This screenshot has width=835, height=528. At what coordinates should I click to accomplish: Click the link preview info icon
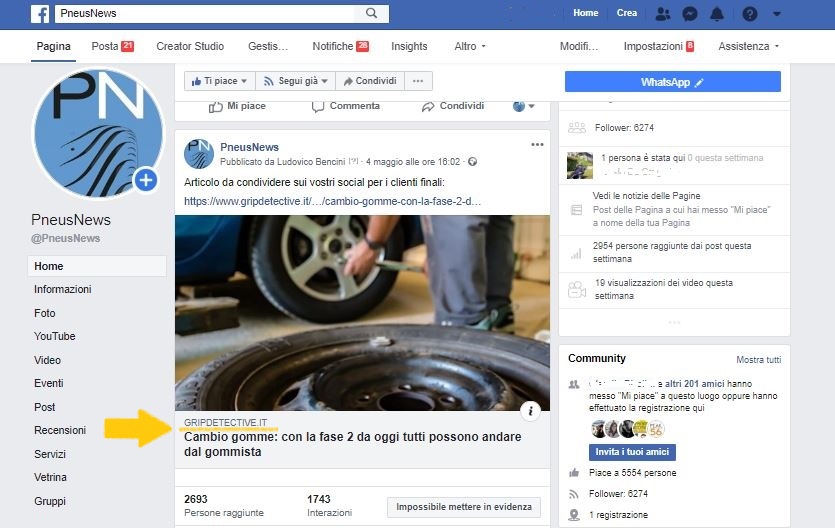[533, 410]
